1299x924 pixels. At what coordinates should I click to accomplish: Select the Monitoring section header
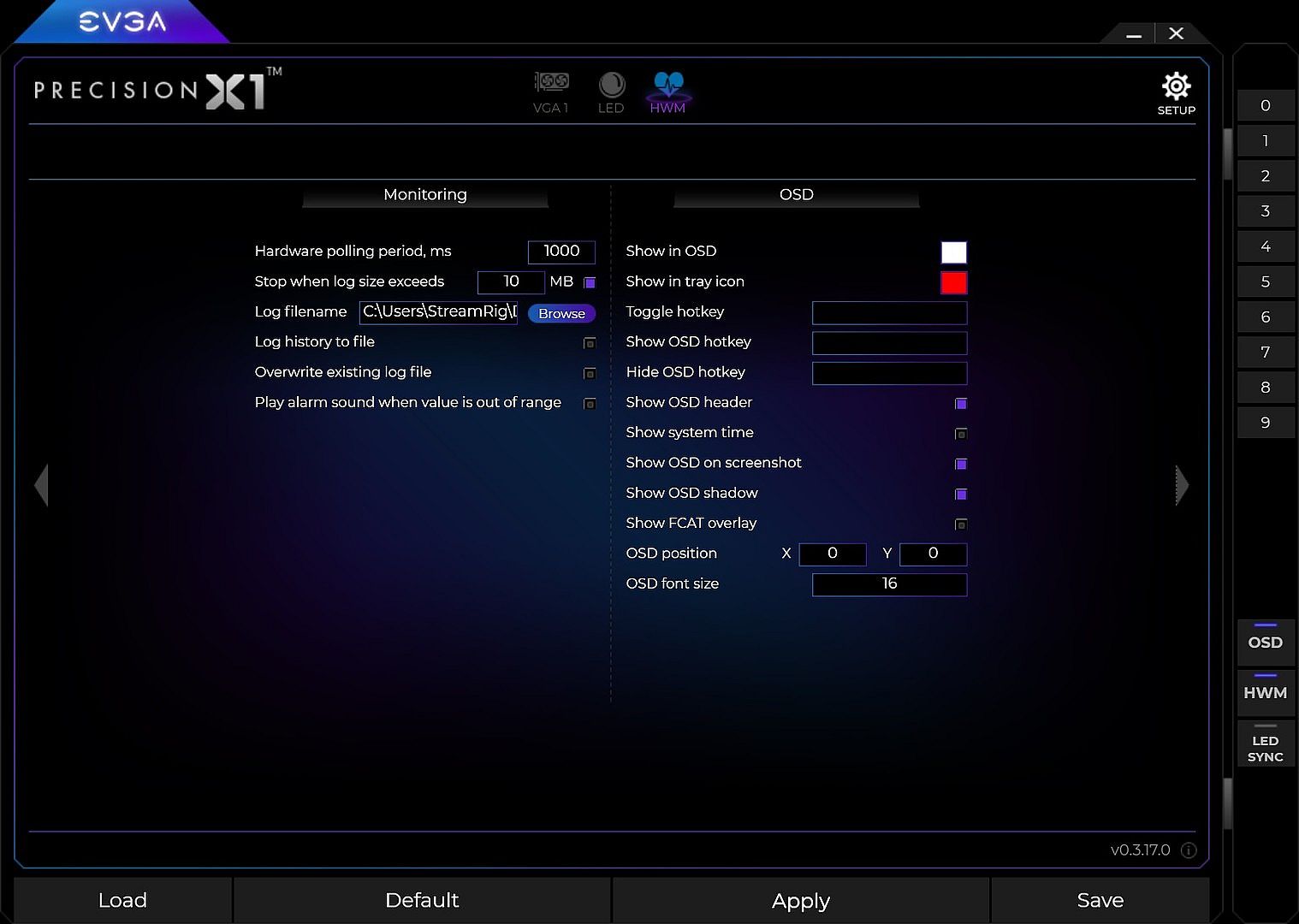(x=425, y=195)
